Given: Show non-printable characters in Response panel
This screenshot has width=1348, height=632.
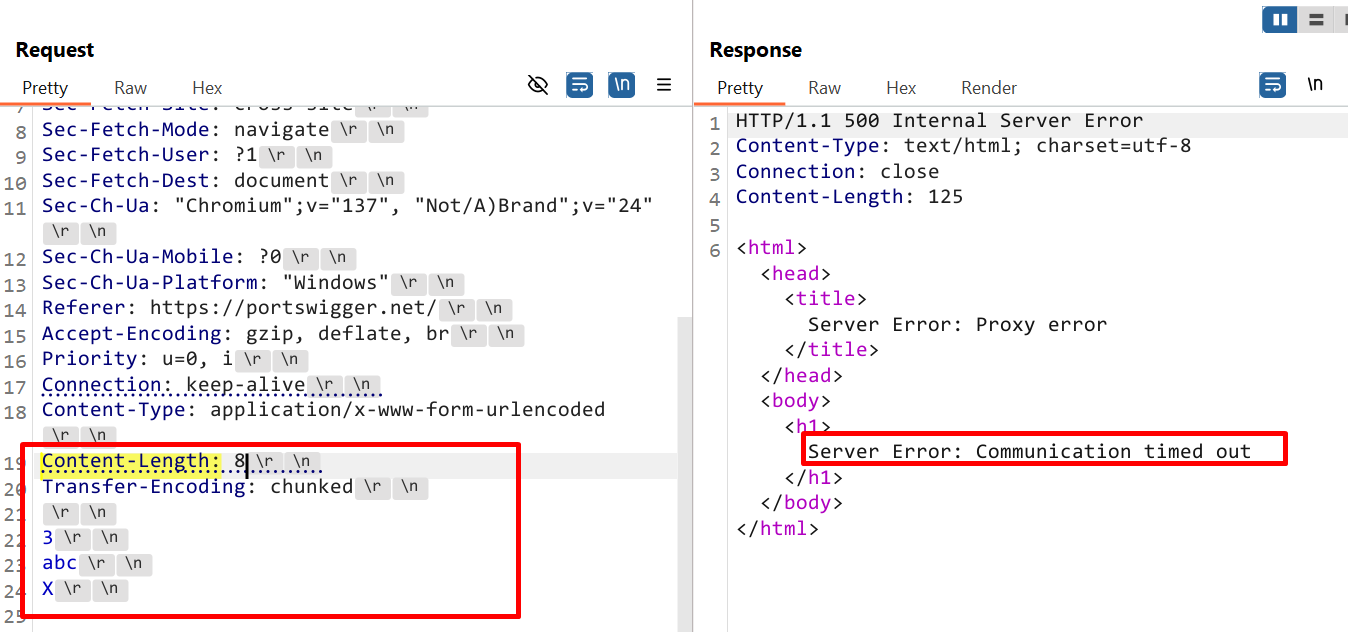Looking at the screenshot, I should pos(1315,85).
